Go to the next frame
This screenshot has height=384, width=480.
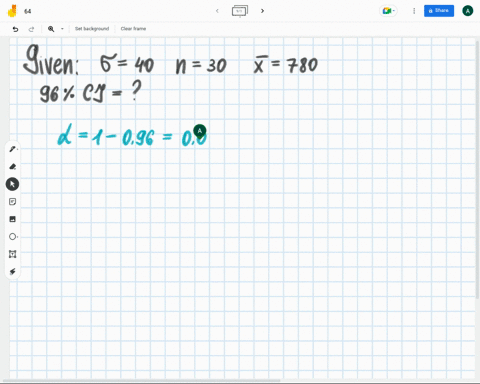[262, 11]
